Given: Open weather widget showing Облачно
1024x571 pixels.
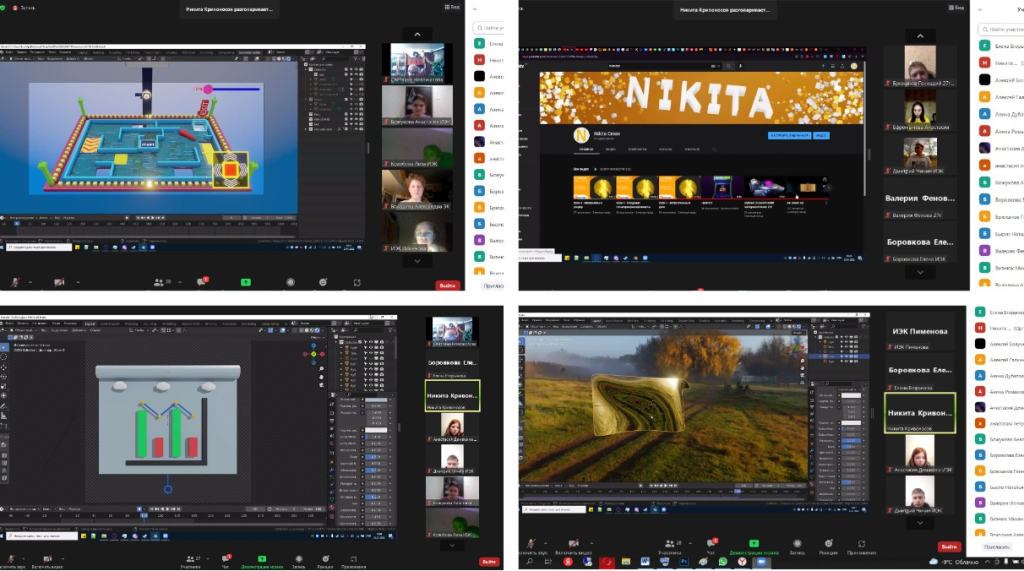Looking at the screenshot, I should pyautogui.click(x=953, y=562).
